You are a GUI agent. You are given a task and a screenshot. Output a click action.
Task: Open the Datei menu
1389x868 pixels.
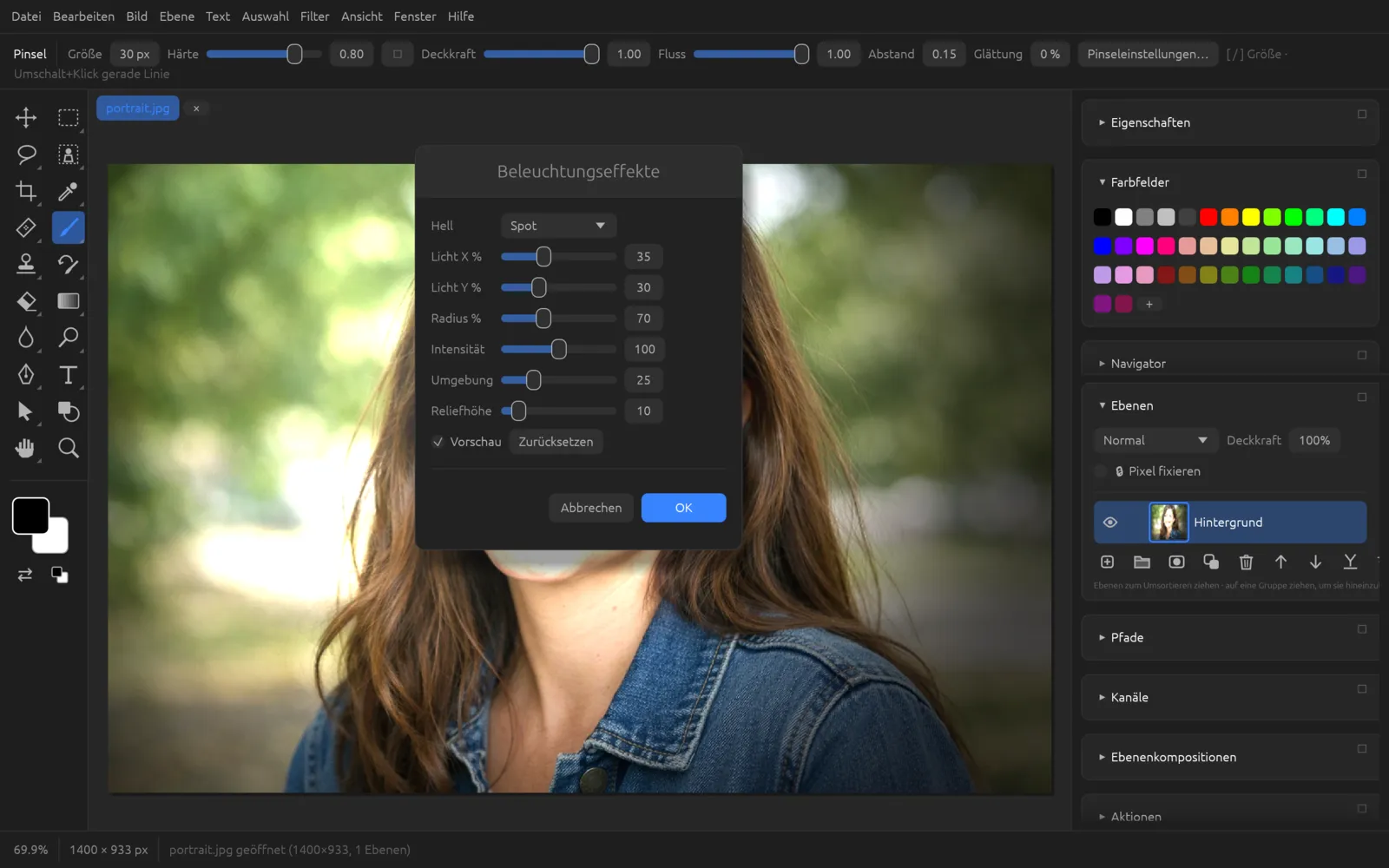26,16
